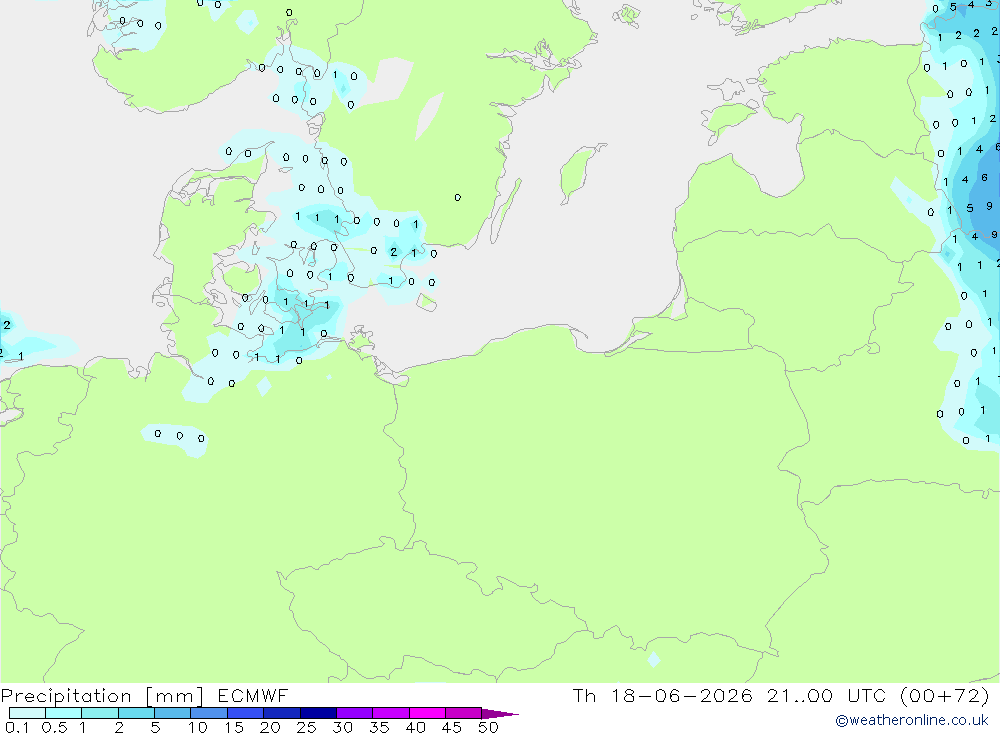Click the 0.1–0.5 mm legend color swatch
This screenshot has height=733, width=1000.
(27, 713)
